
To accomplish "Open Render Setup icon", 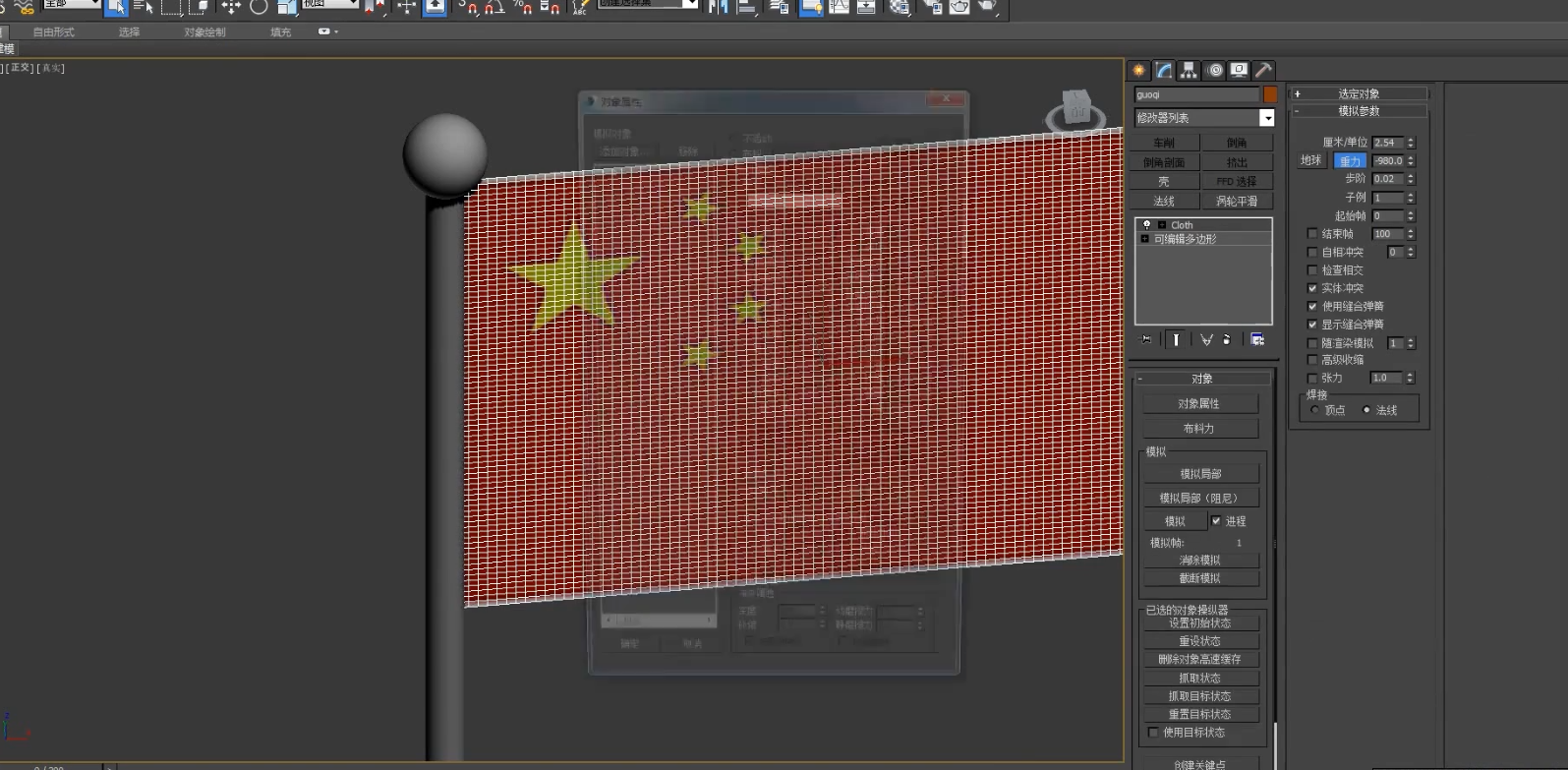I will 932,7.
